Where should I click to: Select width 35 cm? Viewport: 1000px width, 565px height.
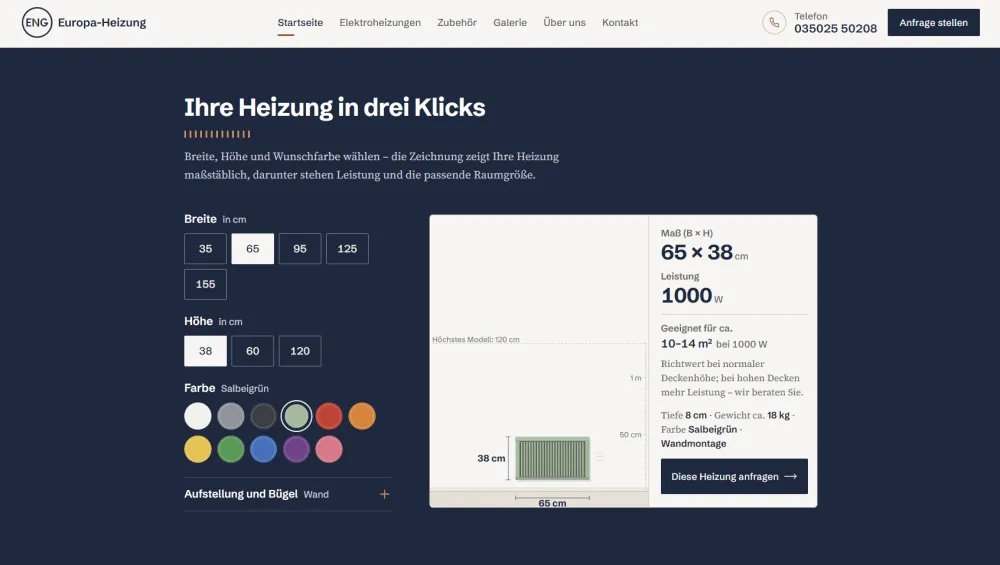pos(205,249)
